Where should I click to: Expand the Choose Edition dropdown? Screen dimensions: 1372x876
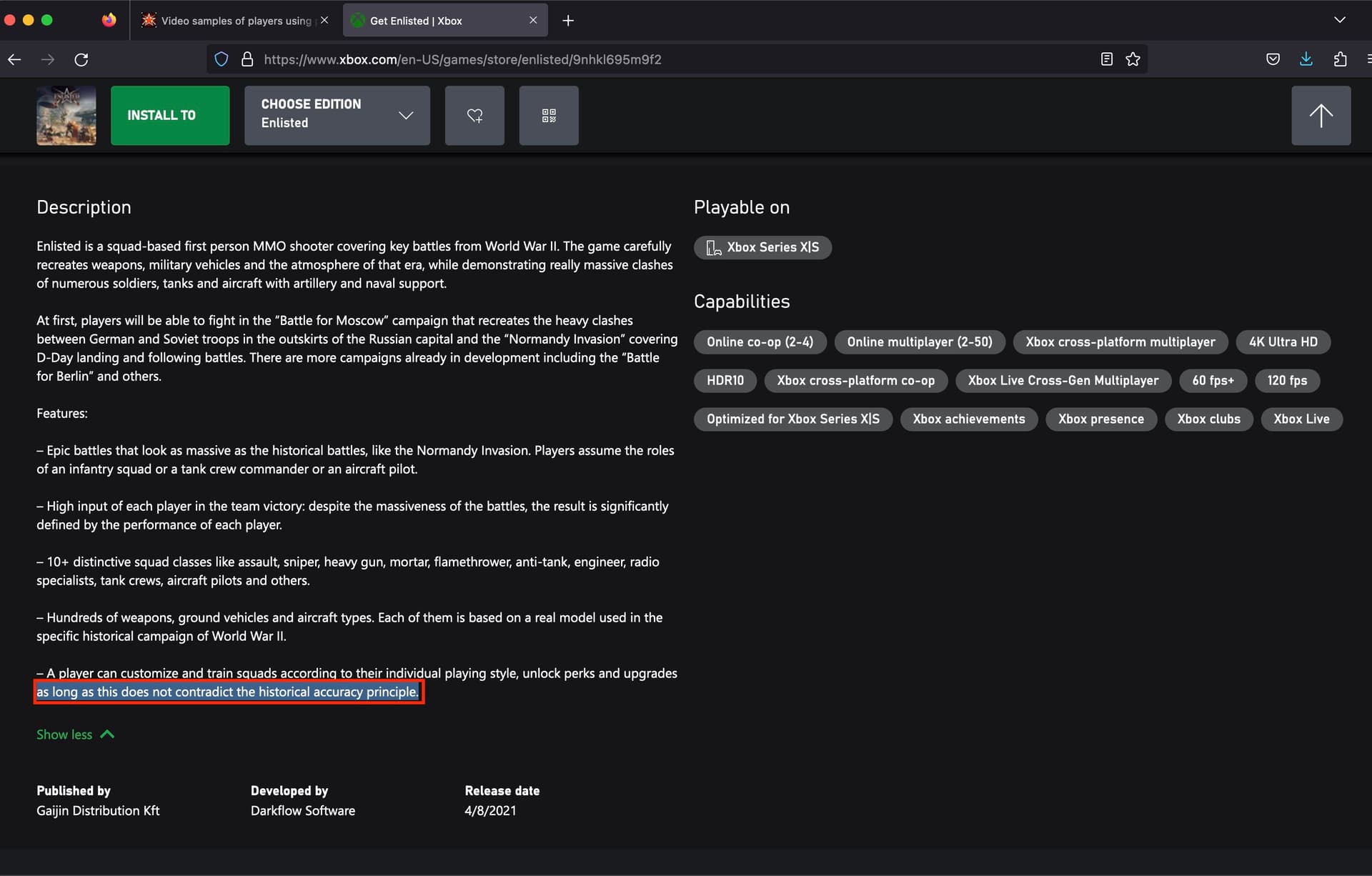coord(337,116)
